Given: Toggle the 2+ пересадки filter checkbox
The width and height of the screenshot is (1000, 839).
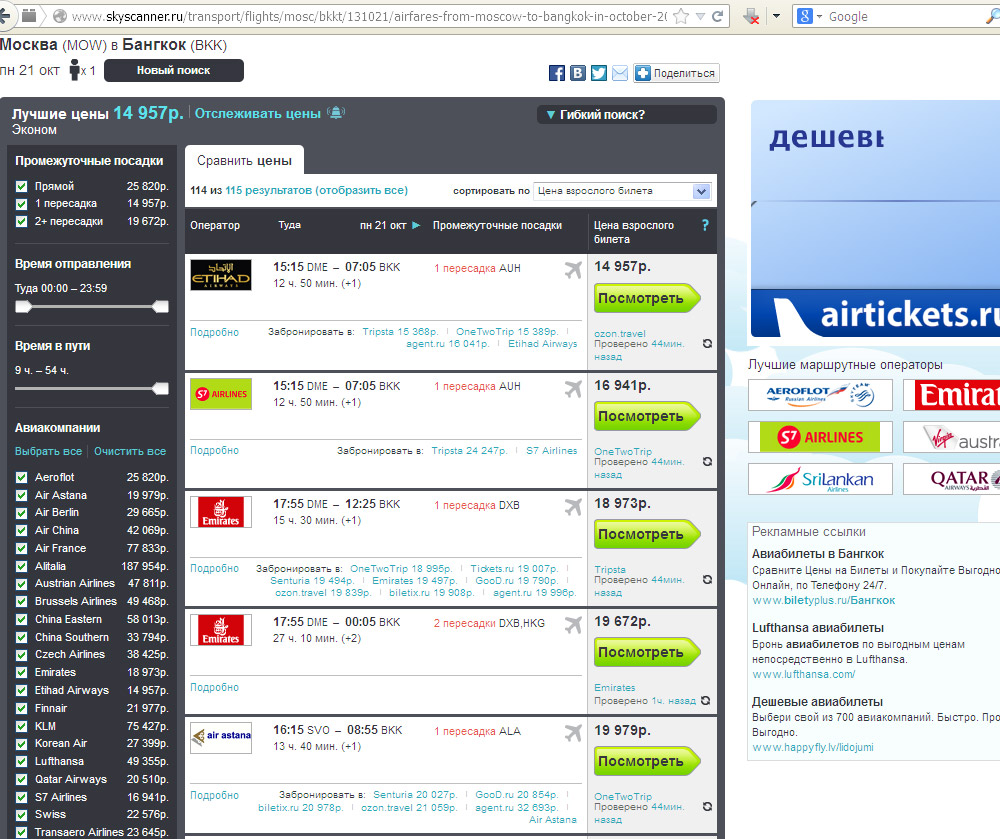Looking at the screenshot, I should [x=22, y=221].
